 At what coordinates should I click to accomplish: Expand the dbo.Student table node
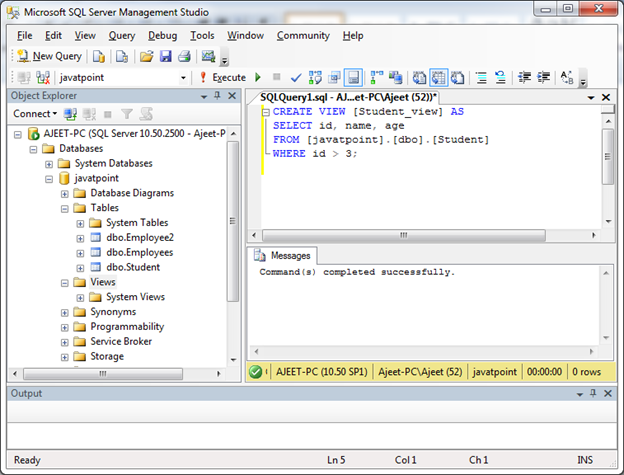(80, 268)
